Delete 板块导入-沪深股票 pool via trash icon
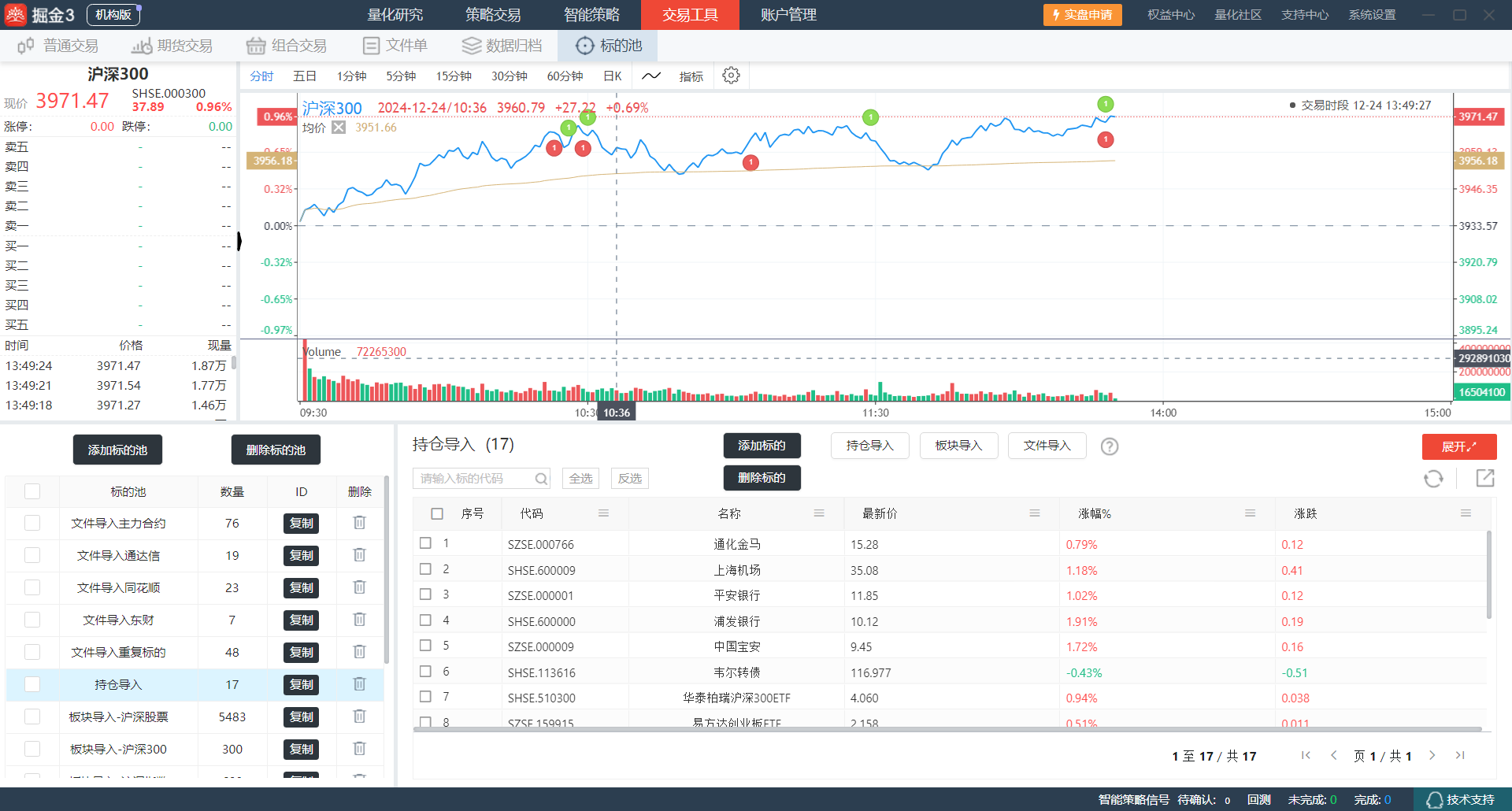The height and width of the screenshot is (811, 1512). click(359, 717)
